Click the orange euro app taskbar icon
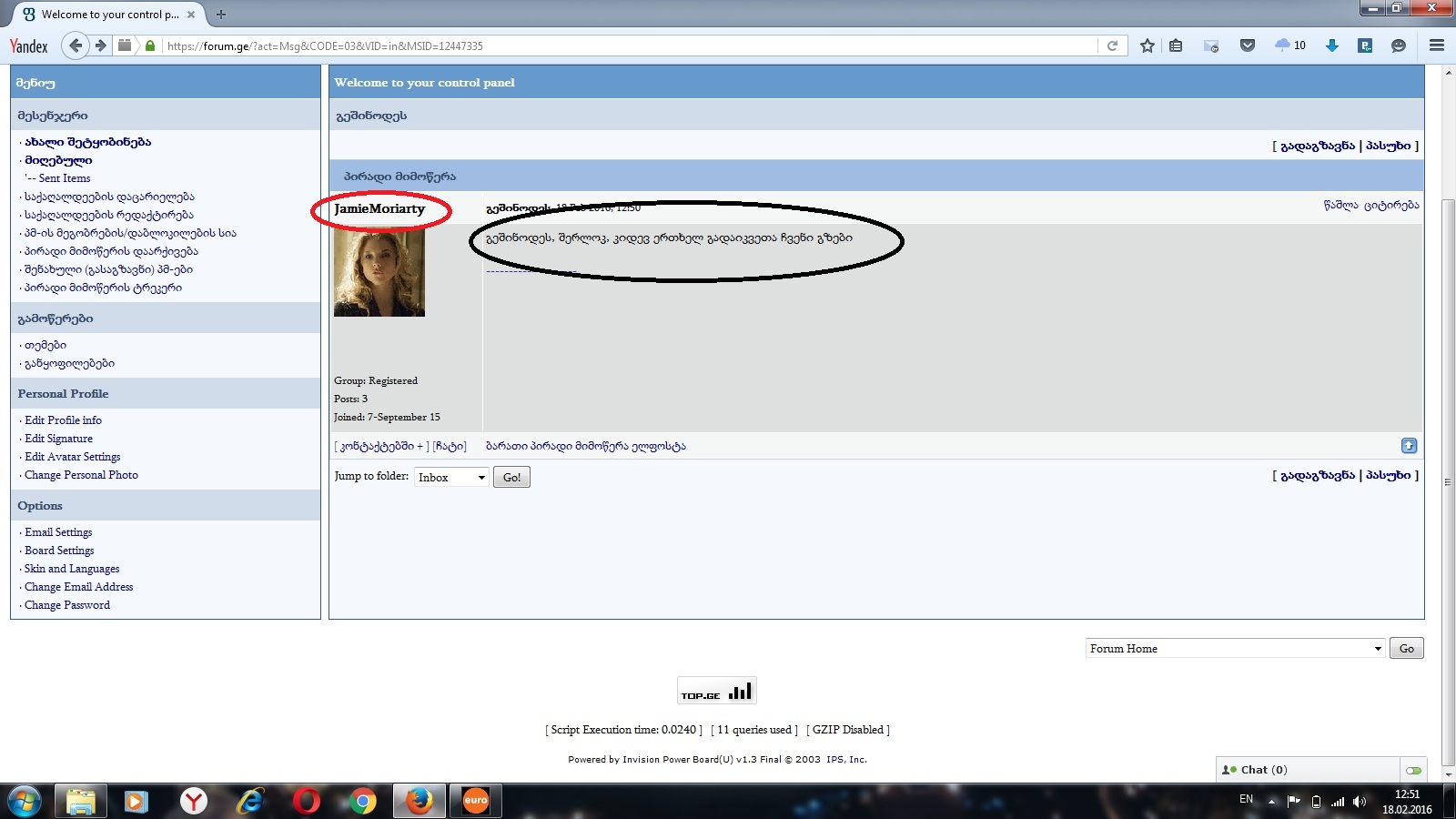The height and width of the screenshot is (819, 1456). (x=476, y=802)
